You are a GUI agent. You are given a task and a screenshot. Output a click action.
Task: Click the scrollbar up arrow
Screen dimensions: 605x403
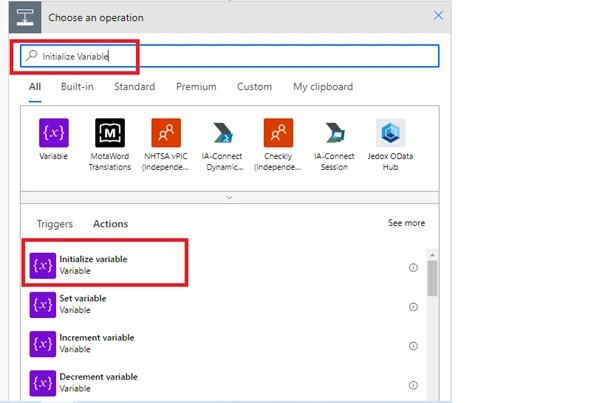(432, 255)
